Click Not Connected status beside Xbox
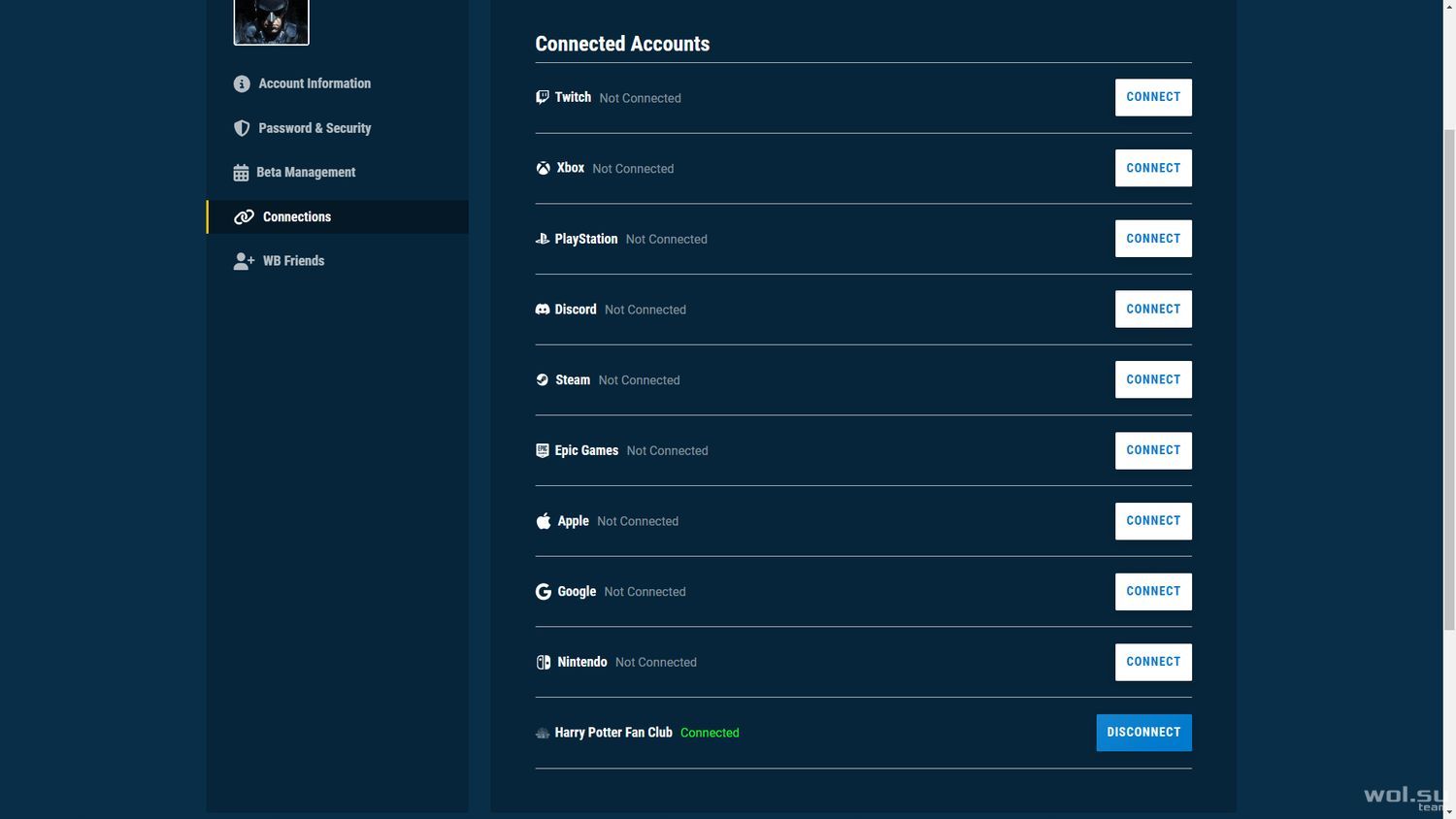The width and height of the screenshot is (1456, 819). tap(633, 169)
